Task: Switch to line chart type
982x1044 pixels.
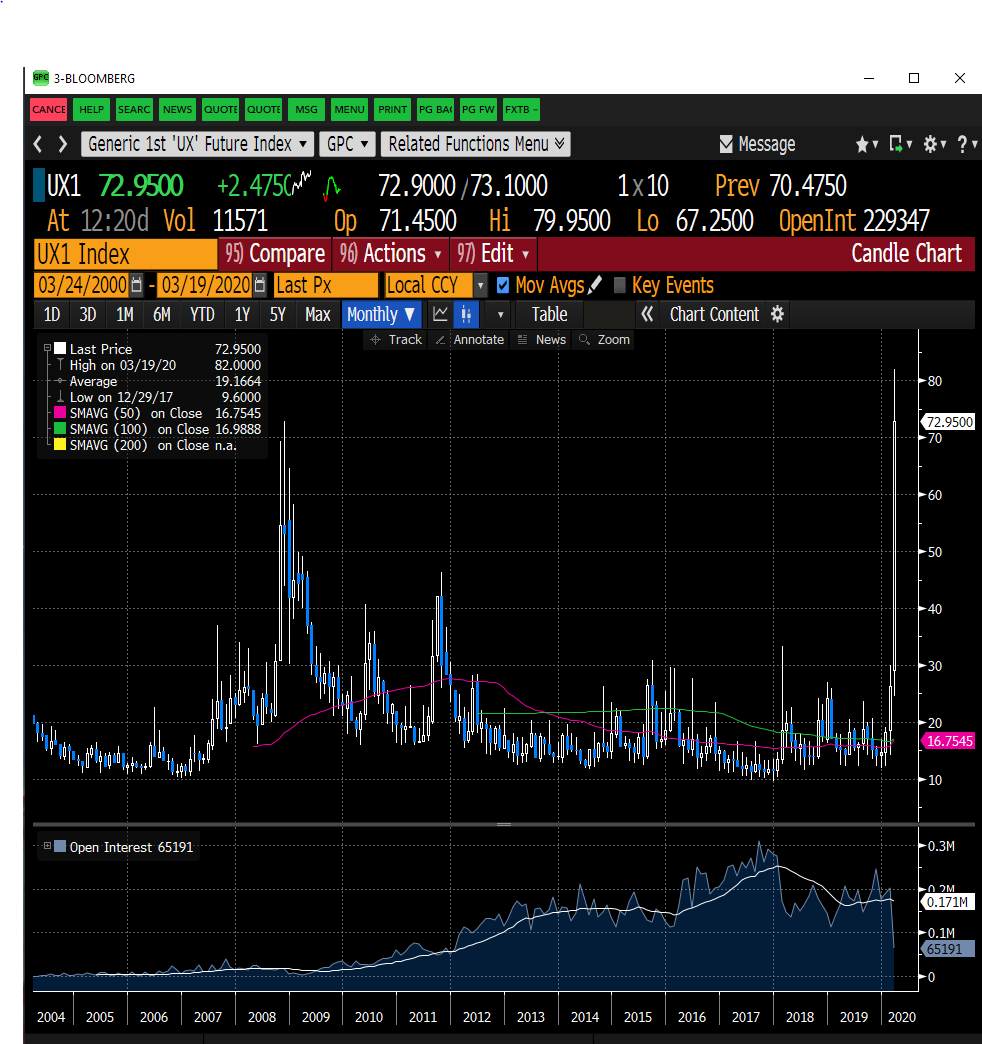Action: (x=440, y=314)
